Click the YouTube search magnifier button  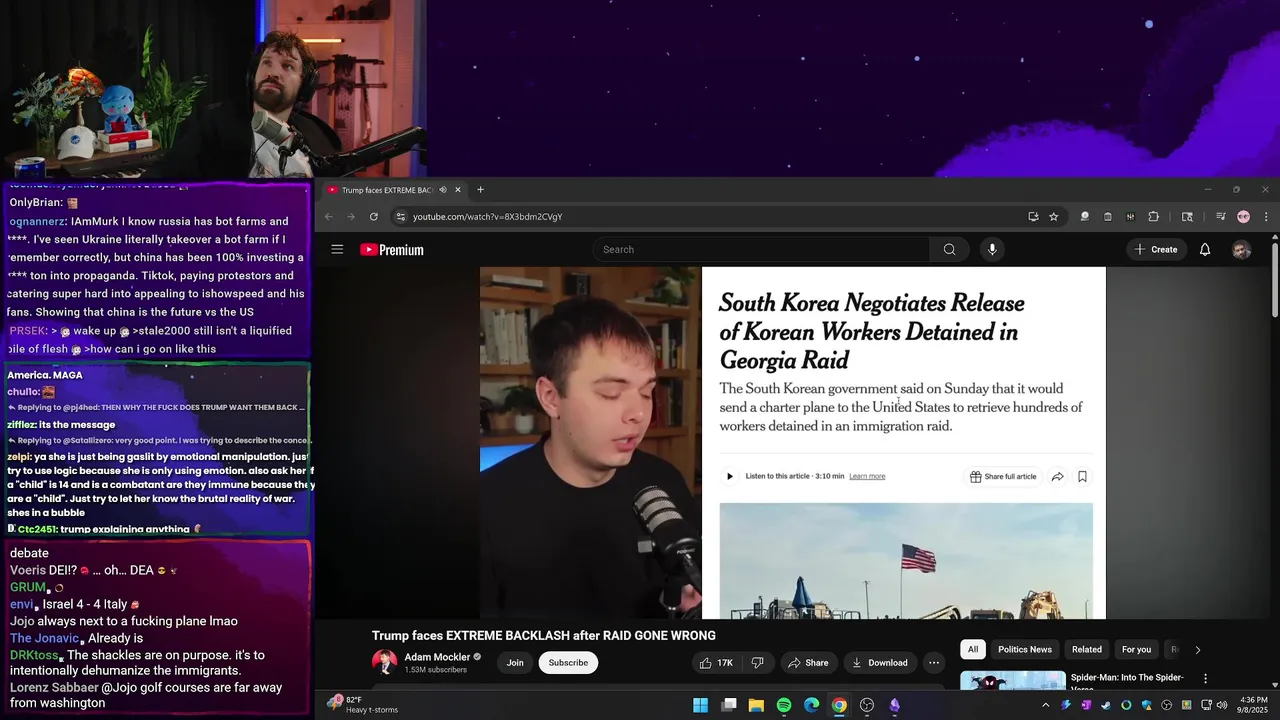[x=949, y=249]
